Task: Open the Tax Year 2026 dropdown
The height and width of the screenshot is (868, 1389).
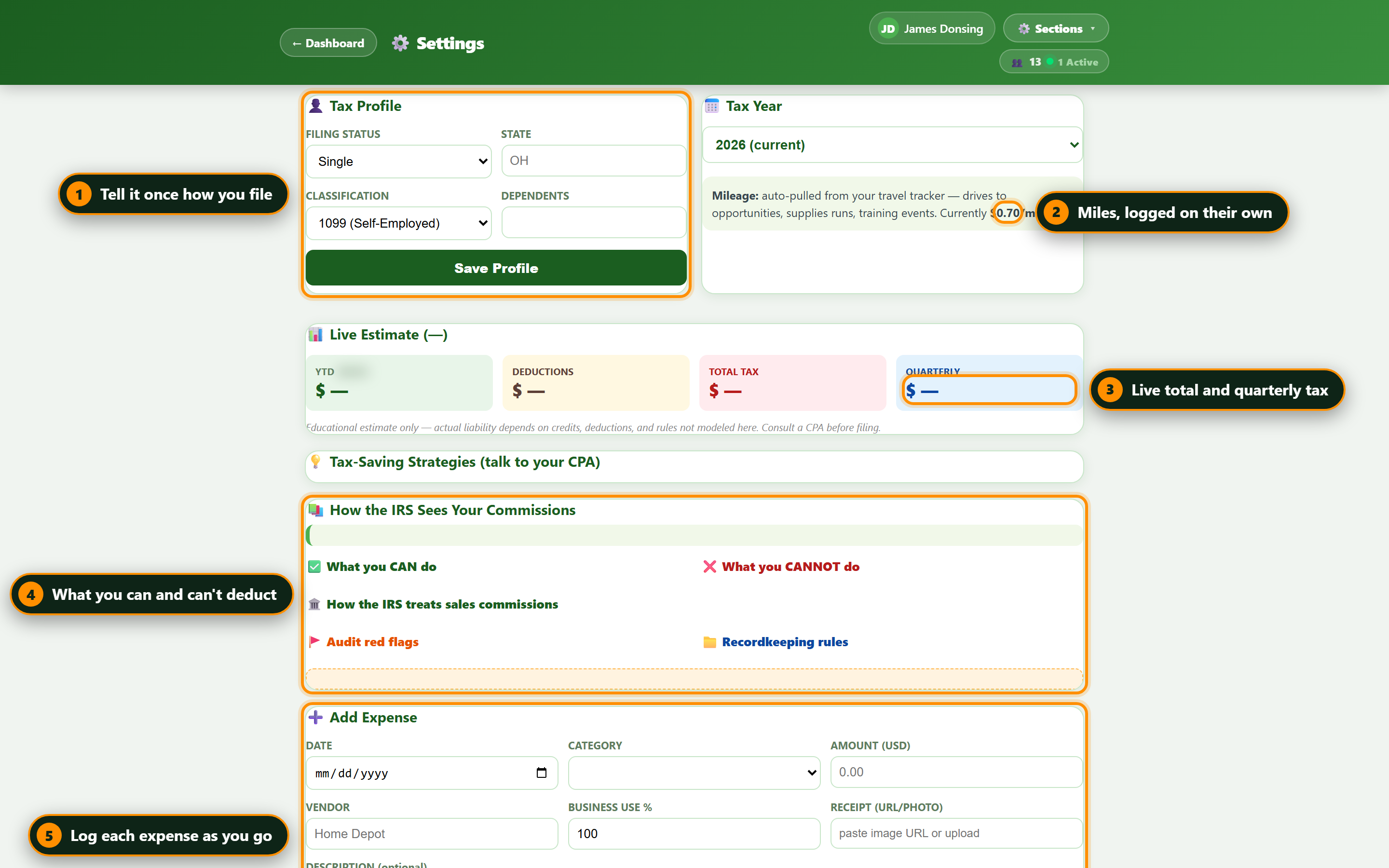Action: (893, 145)
